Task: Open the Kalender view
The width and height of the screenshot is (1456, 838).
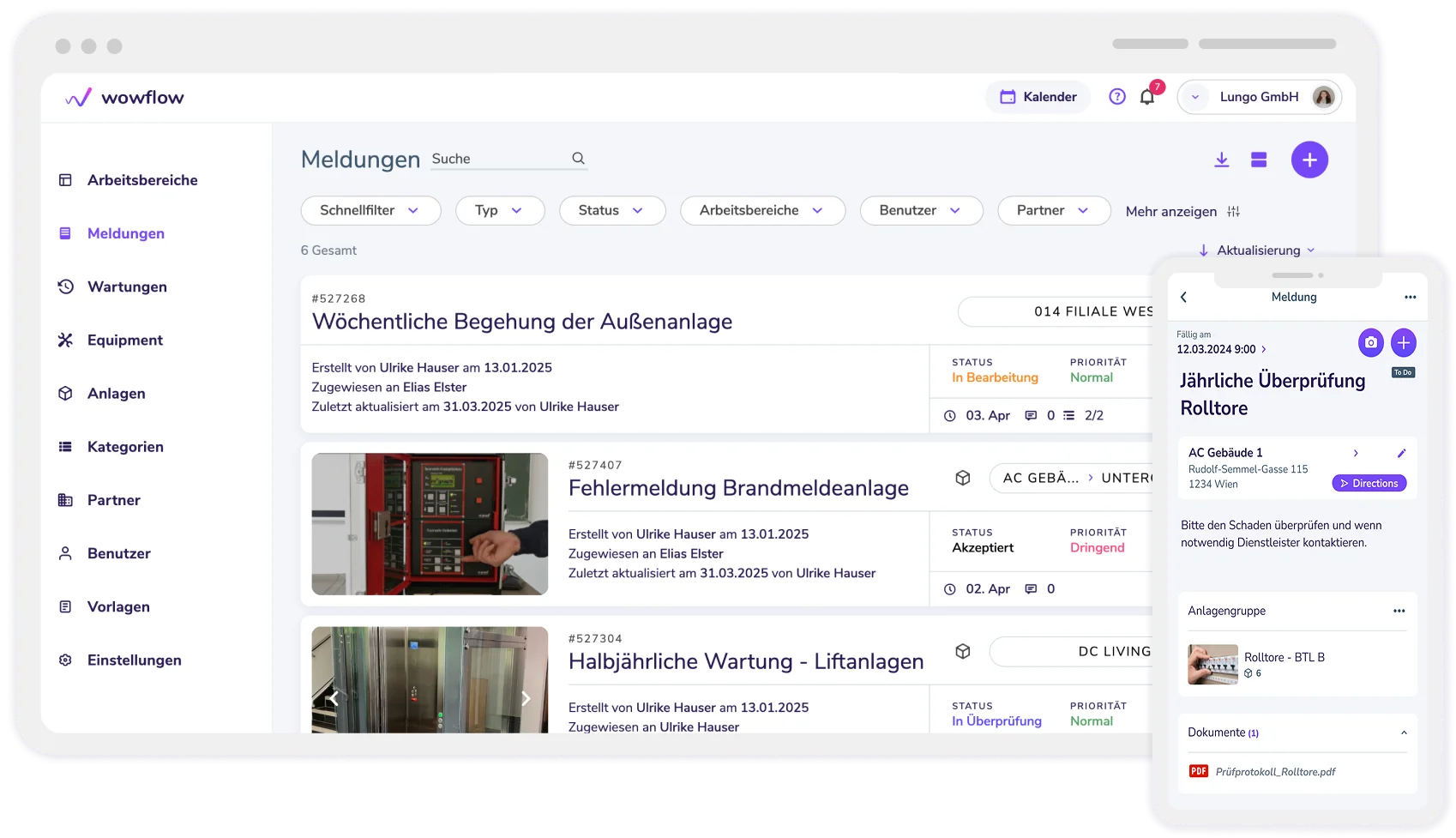Action: tap(1038, 97)
